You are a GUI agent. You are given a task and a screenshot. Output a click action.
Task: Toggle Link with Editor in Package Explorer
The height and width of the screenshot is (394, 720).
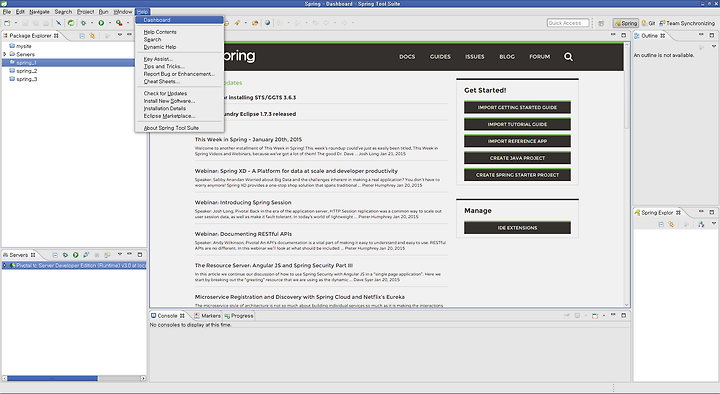[92, 35]
